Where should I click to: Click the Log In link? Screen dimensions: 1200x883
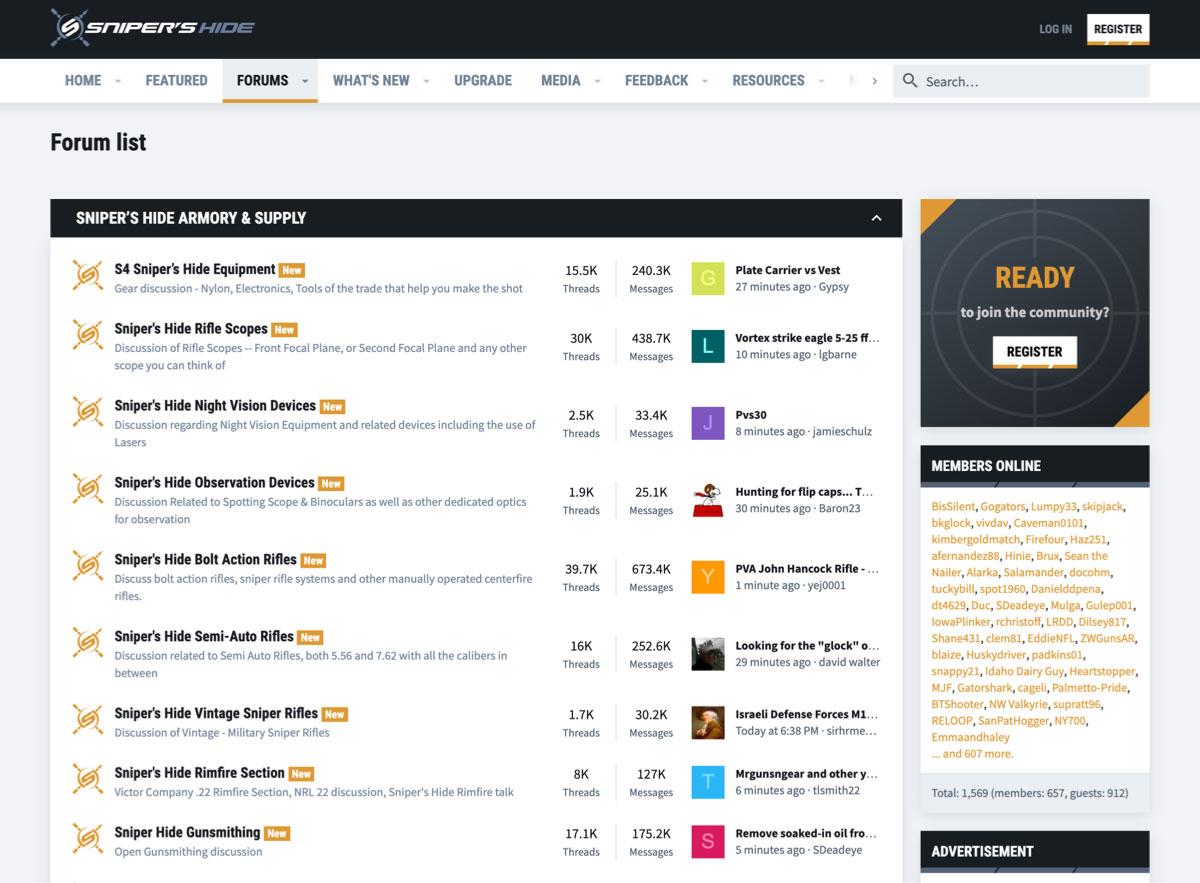[x=1055, y=29]
